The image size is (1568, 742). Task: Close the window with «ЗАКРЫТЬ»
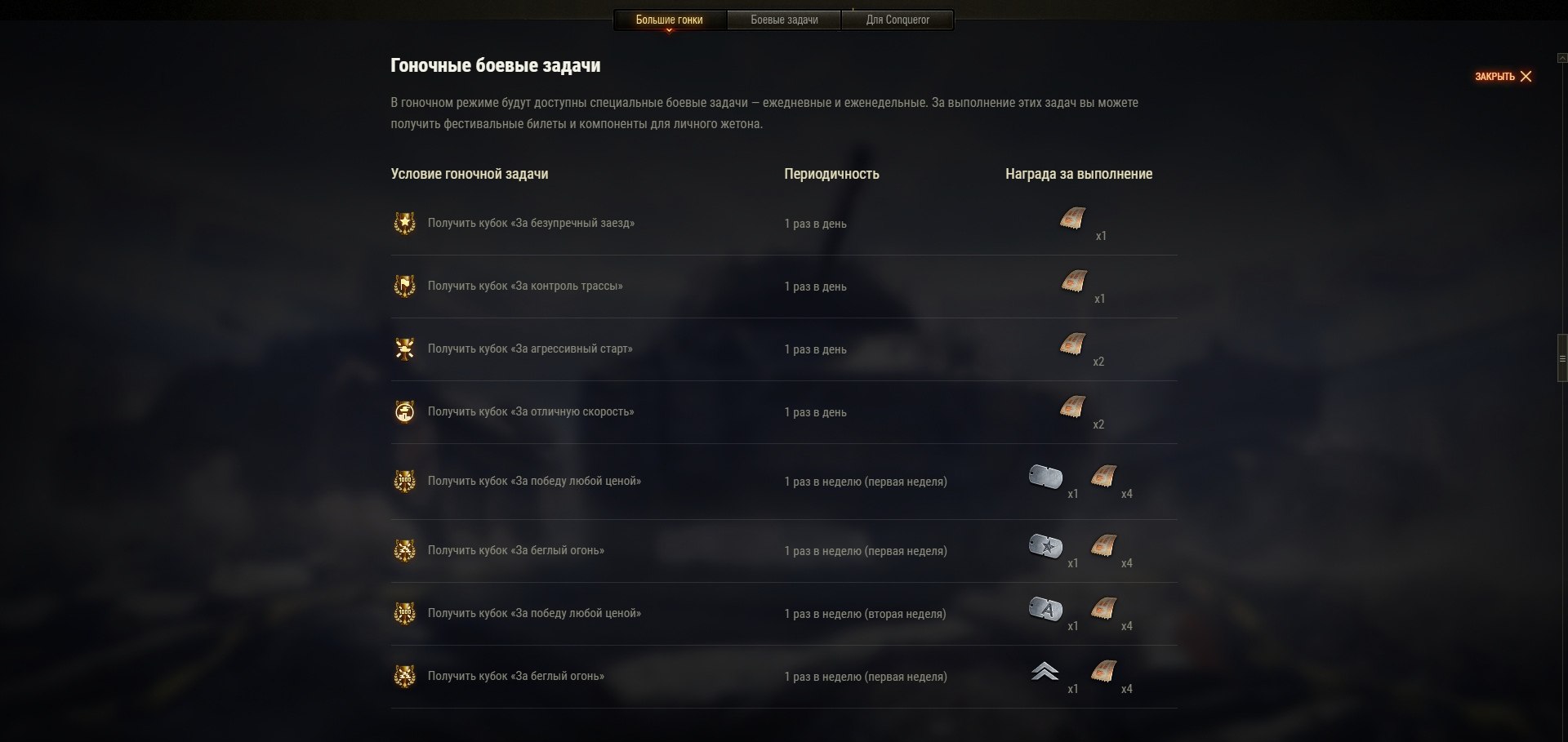tap(1503, 76)
